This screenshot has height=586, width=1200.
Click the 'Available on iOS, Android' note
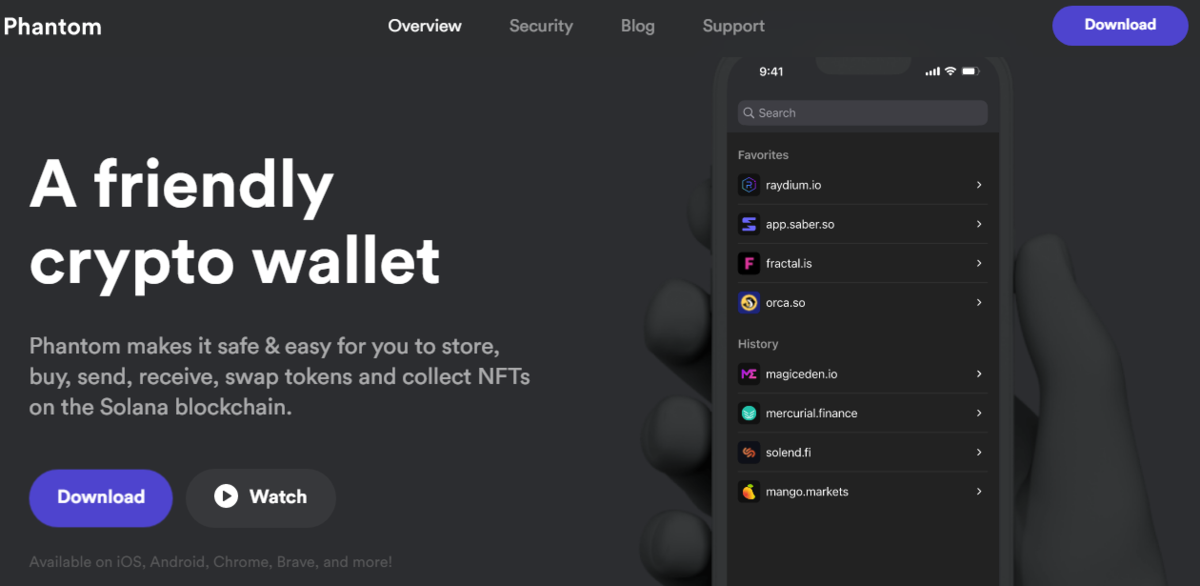click(211, 562)
